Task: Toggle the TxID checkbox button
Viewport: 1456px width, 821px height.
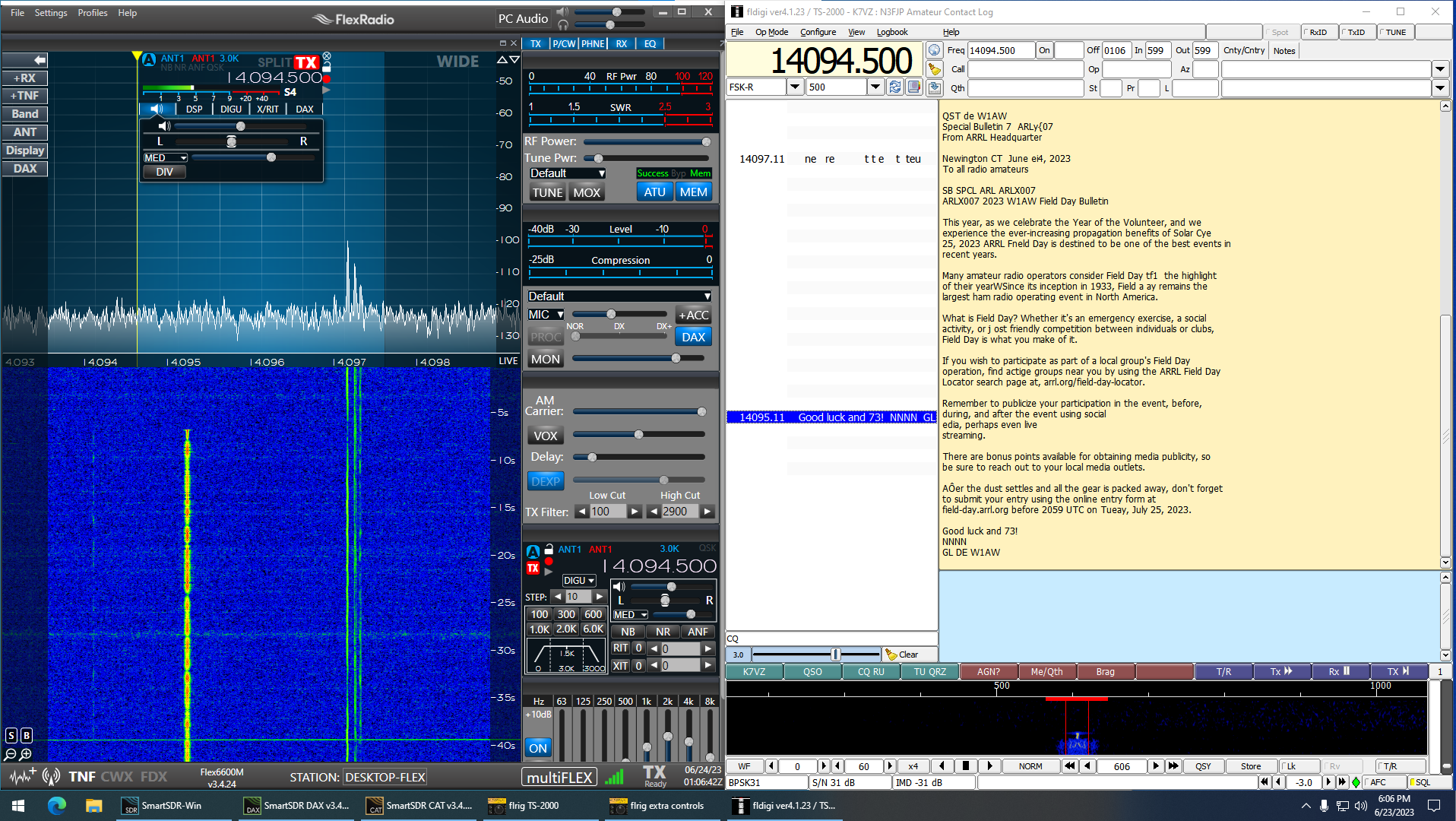Action: 1357,32
